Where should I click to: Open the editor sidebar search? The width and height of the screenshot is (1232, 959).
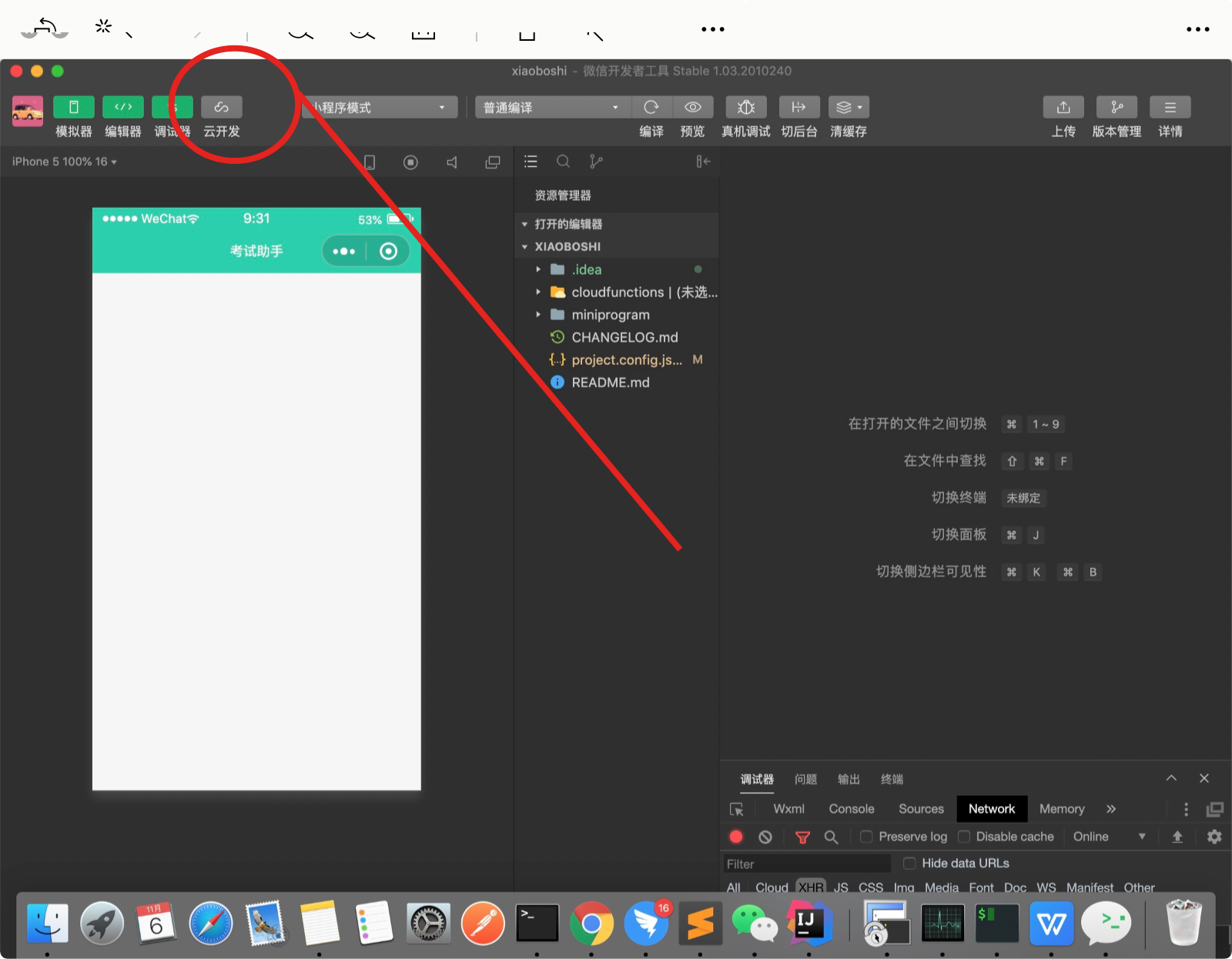[x=564, y=162]
